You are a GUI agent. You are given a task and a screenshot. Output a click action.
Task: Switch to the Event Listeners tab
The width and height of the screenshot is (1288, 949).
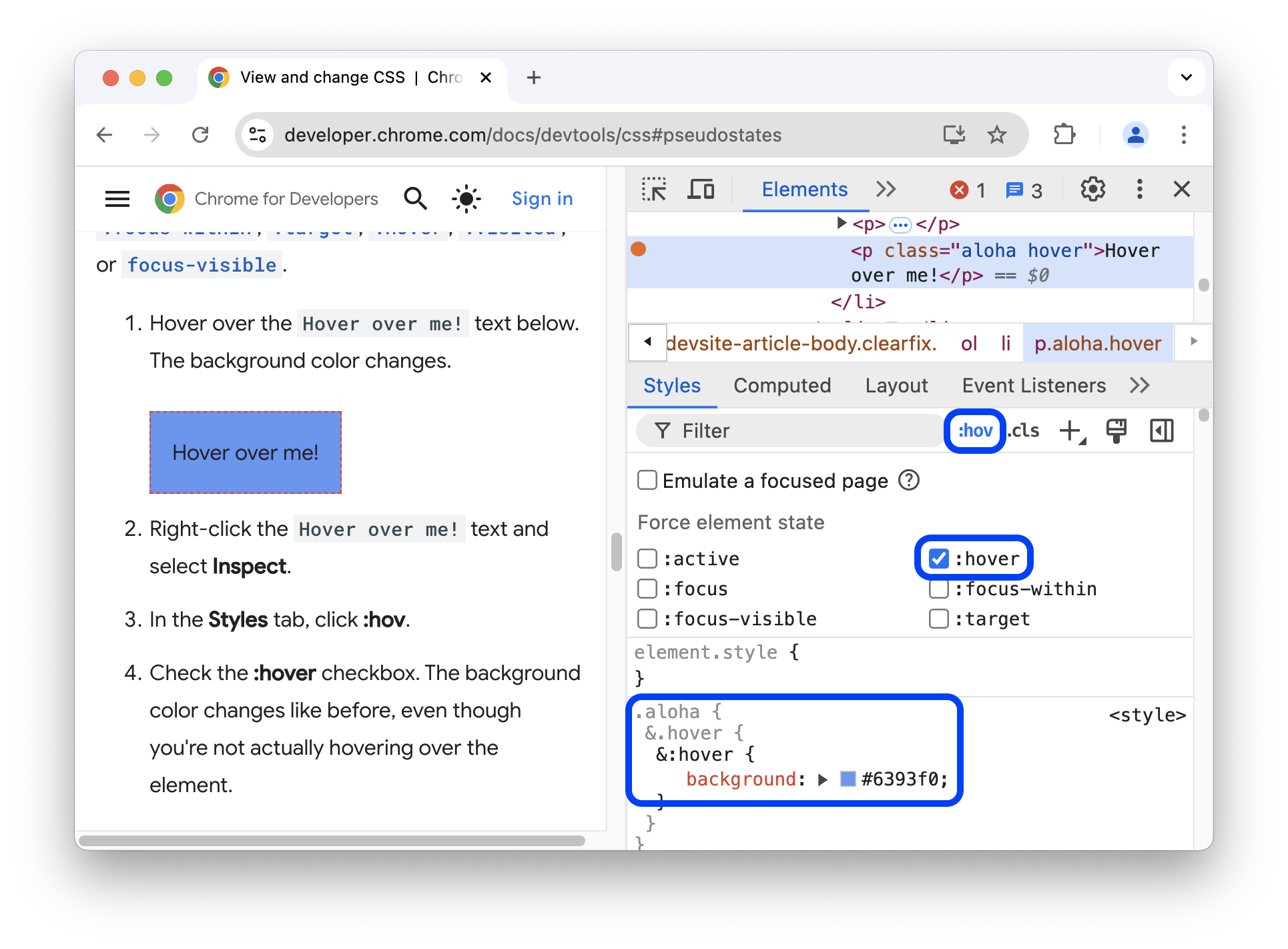click(1033, 386)
